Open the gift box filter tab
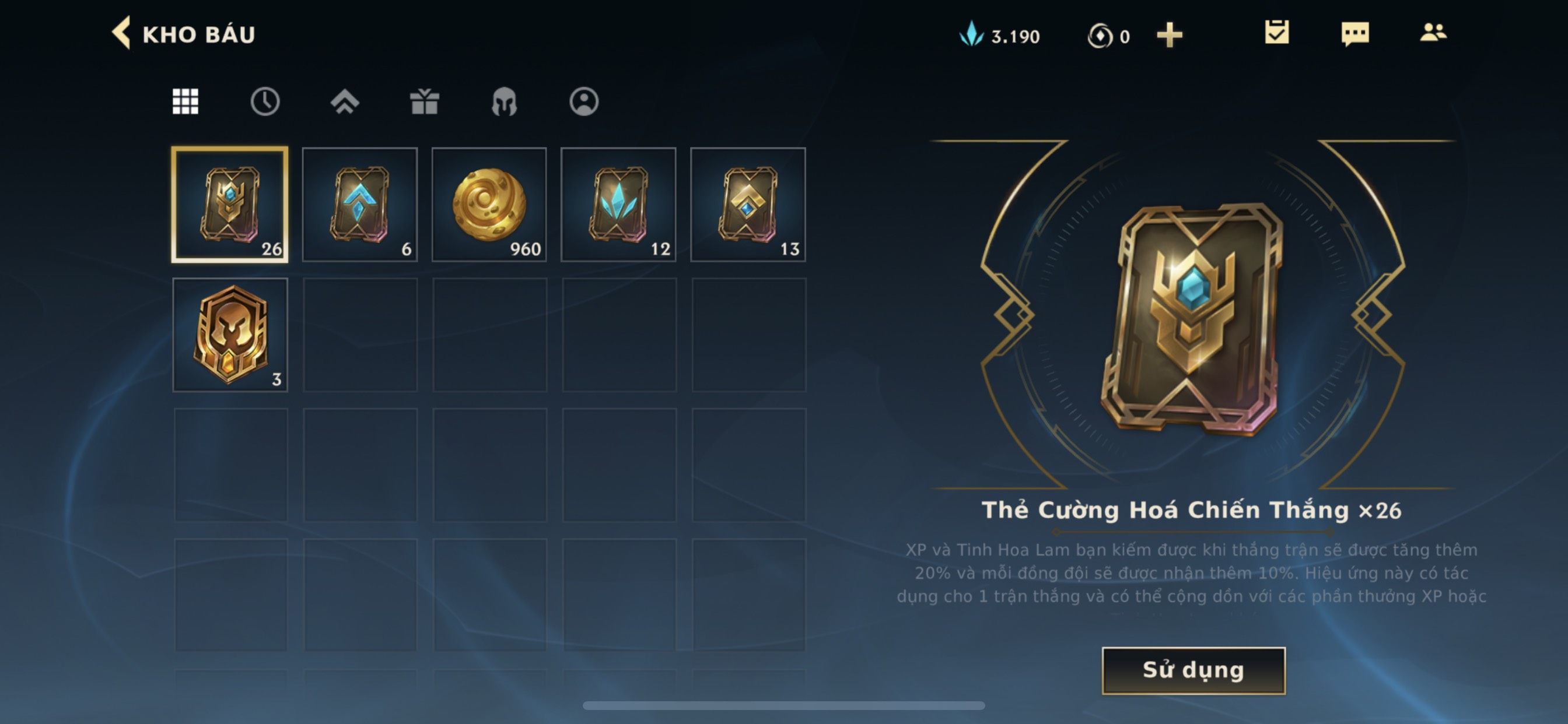 click(424, 101)
